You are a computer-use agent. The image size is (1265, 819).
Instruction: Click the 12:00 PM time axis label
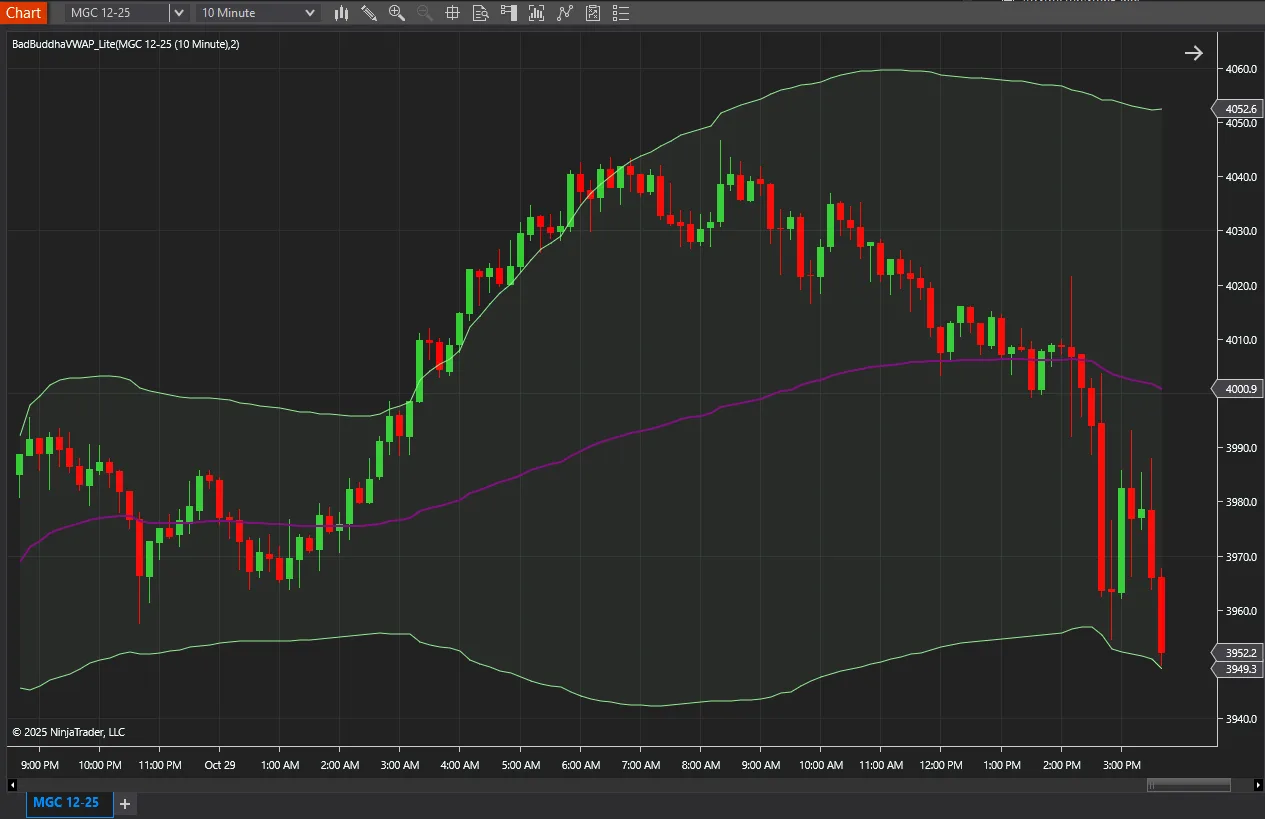[x=940, y=765]
